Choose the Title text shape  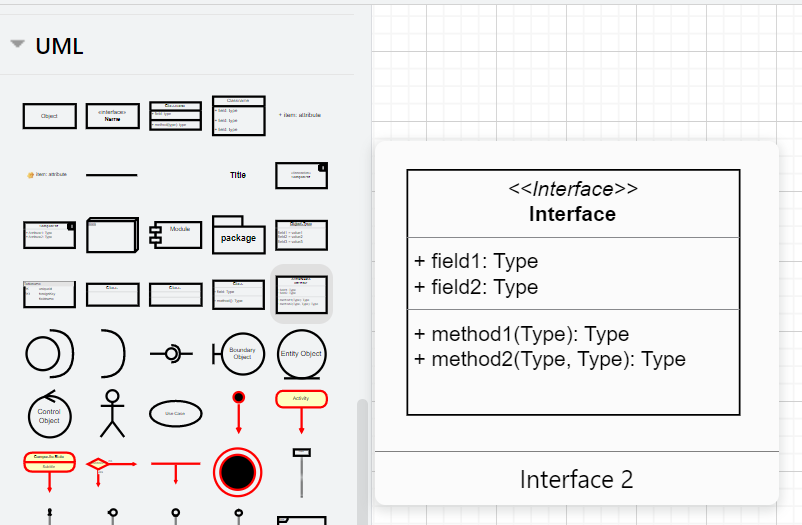238,175
